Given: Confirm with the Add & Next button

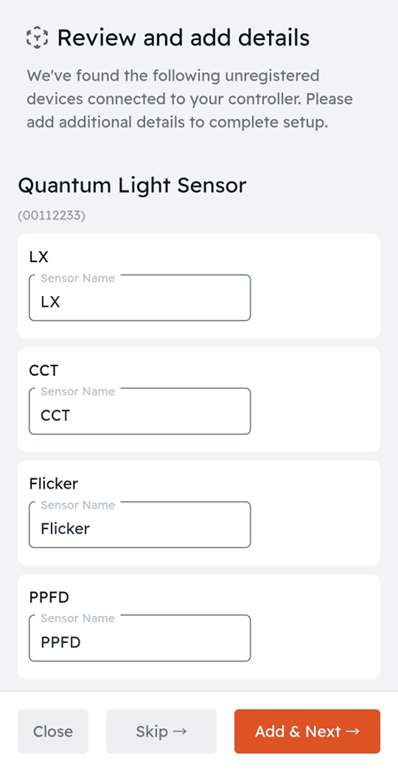Looking at the screenshot, I should pyautogui.click(x=307, y=731).
